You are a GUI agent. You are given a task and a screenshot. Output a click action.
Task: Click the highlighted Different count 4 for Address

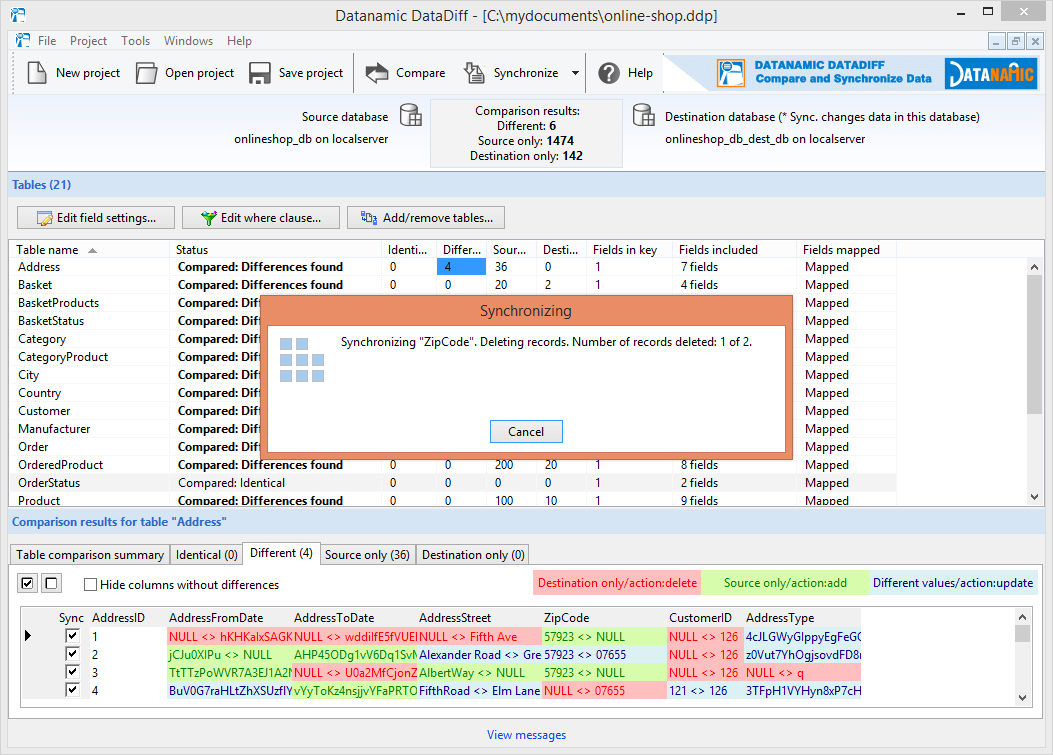[x=461, y=267]
